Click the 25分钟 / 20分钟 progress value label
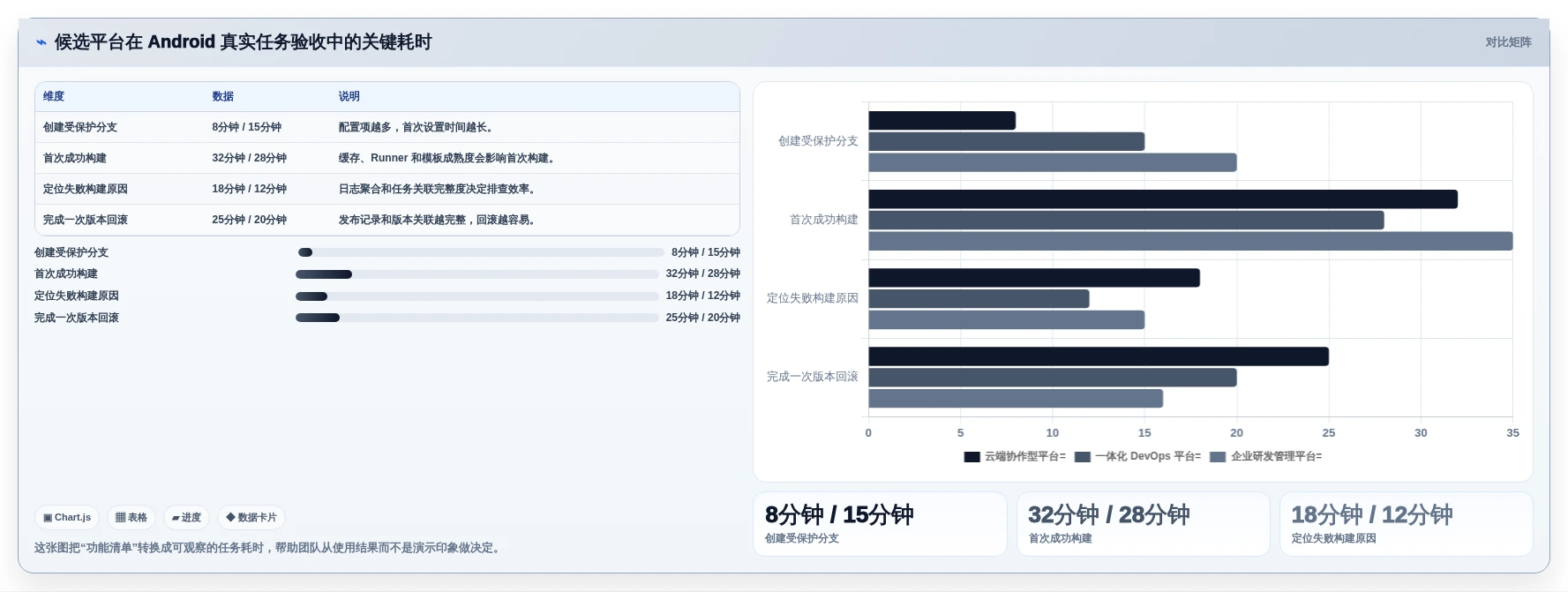The height and width of the screenshot is (592, 1568). (x=703, y=318)
